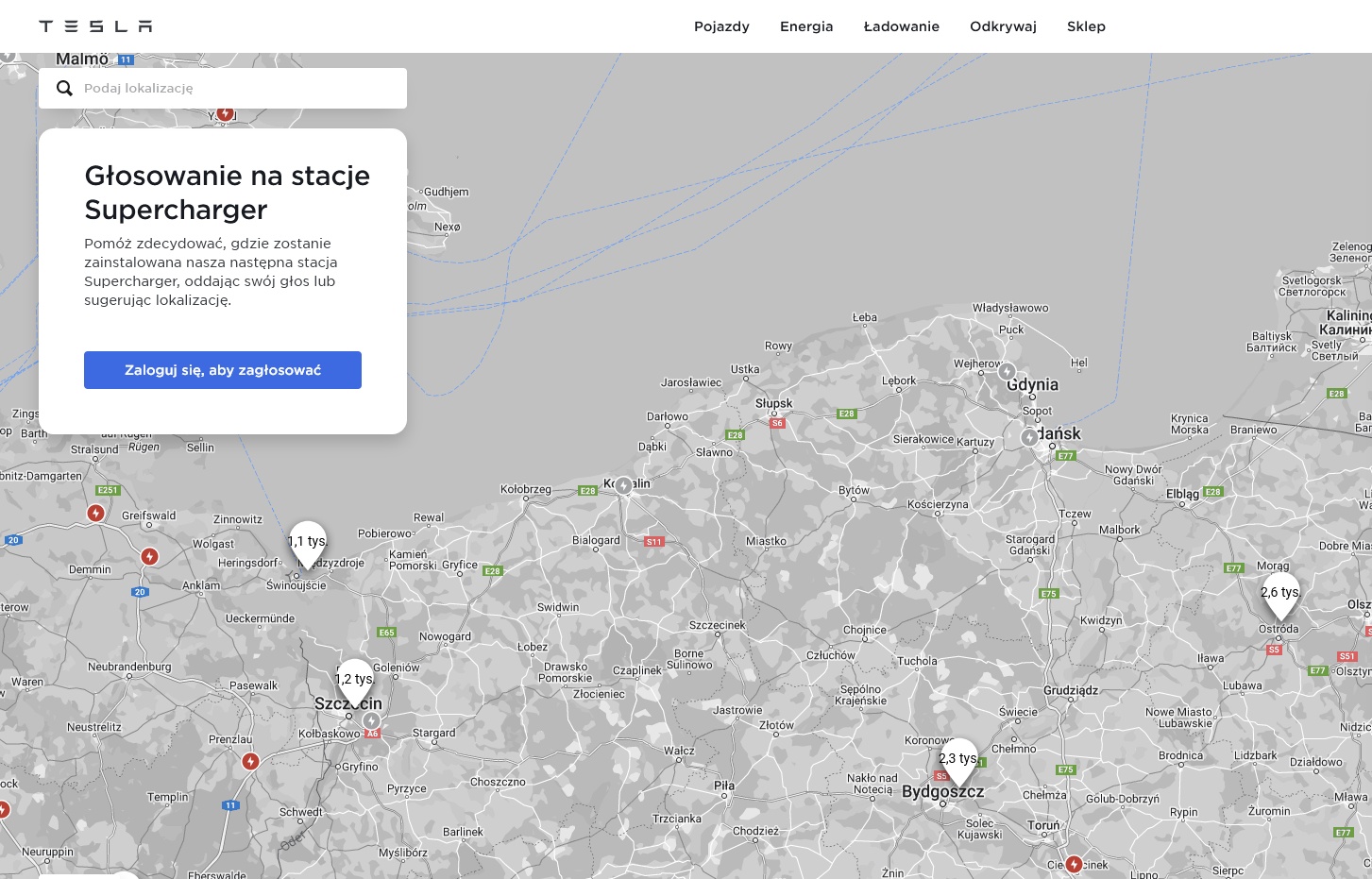Click the 'Malbork' map label
The width and height of the screenshot is (1372, 879).
[x=1120, y=530]
